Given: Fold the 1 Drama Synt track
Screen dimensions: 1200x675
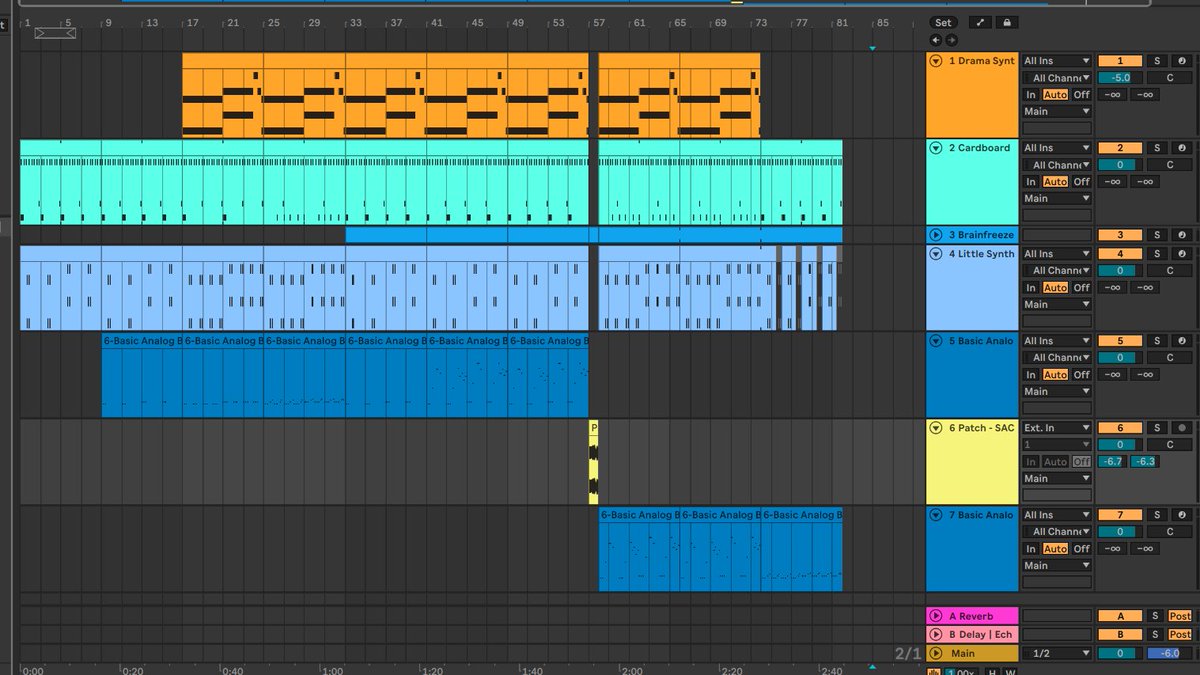Looking at the screenshot, I should pos(936,61).
